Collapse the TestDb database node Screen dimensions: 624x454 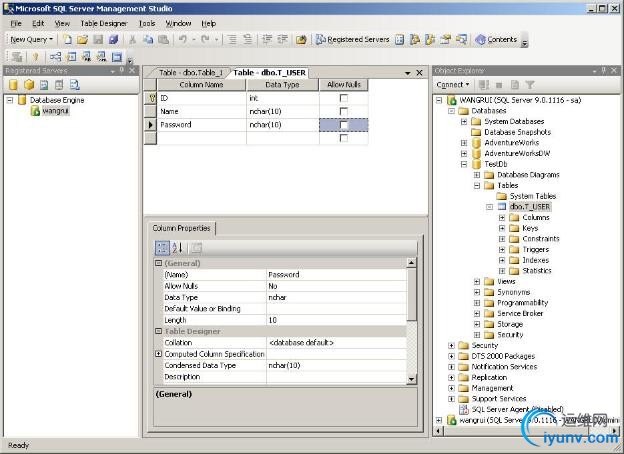(464, 164)
